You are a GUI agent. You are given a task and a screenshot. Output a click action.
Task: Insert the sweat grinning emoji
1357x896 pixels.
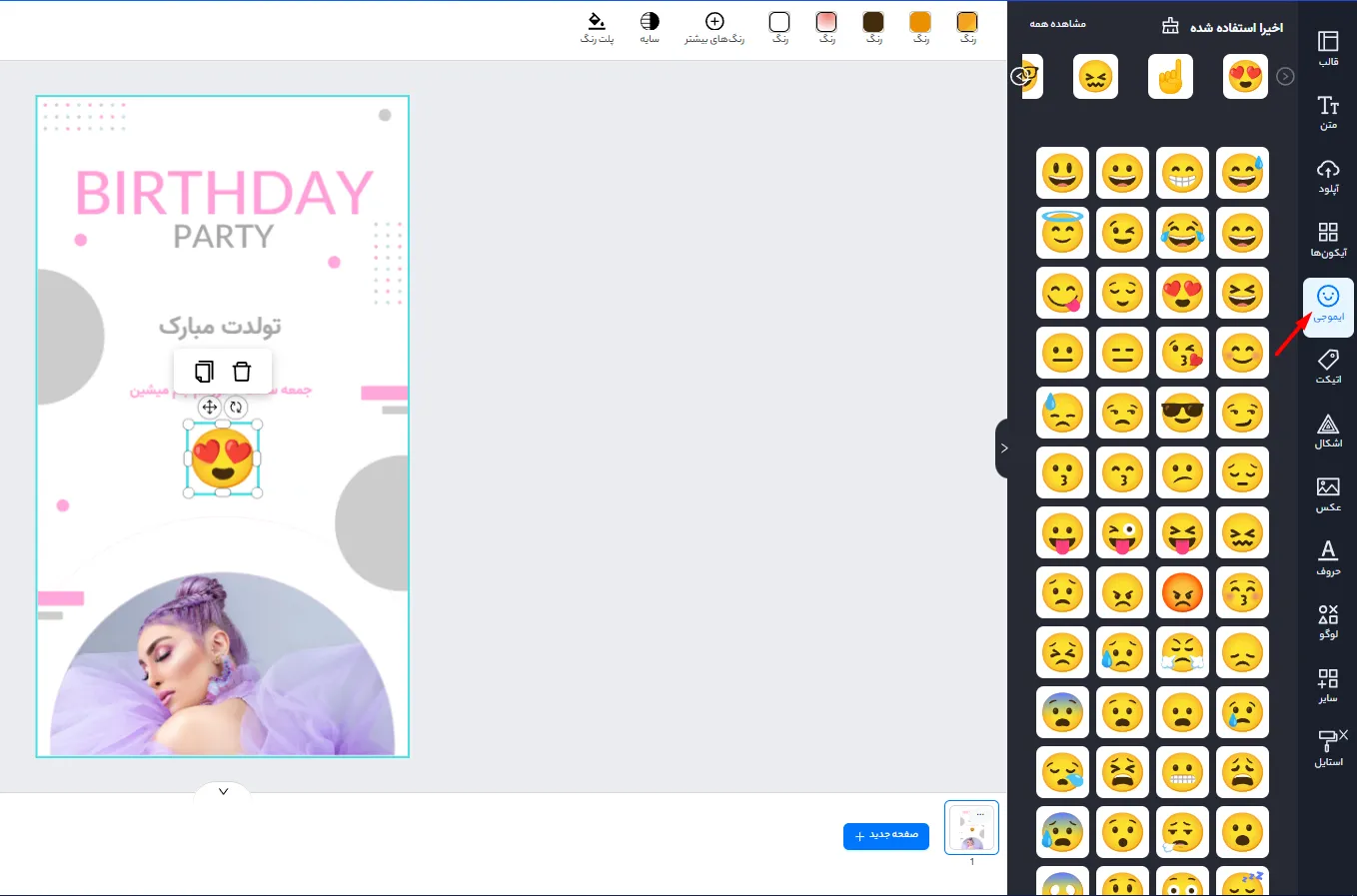[1242, 173]
